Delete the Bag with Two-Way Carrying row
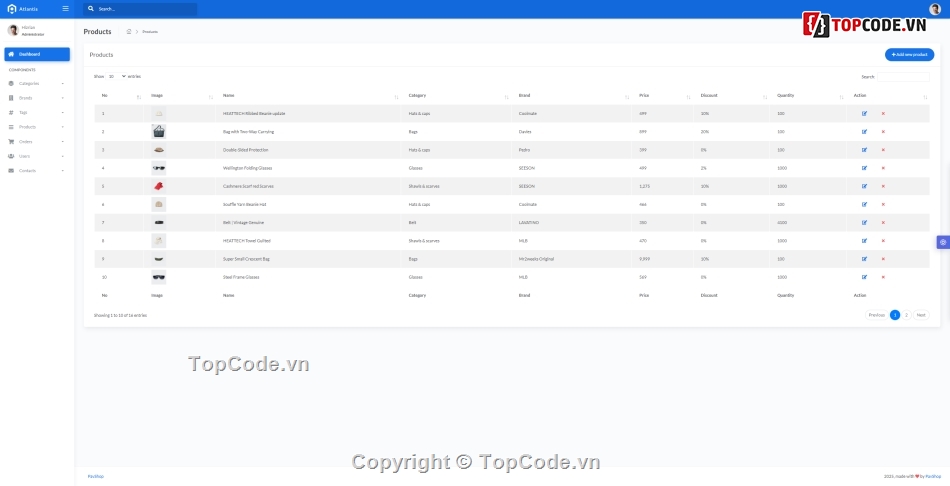This screenshot has width=950, height=486. (883, 131)
